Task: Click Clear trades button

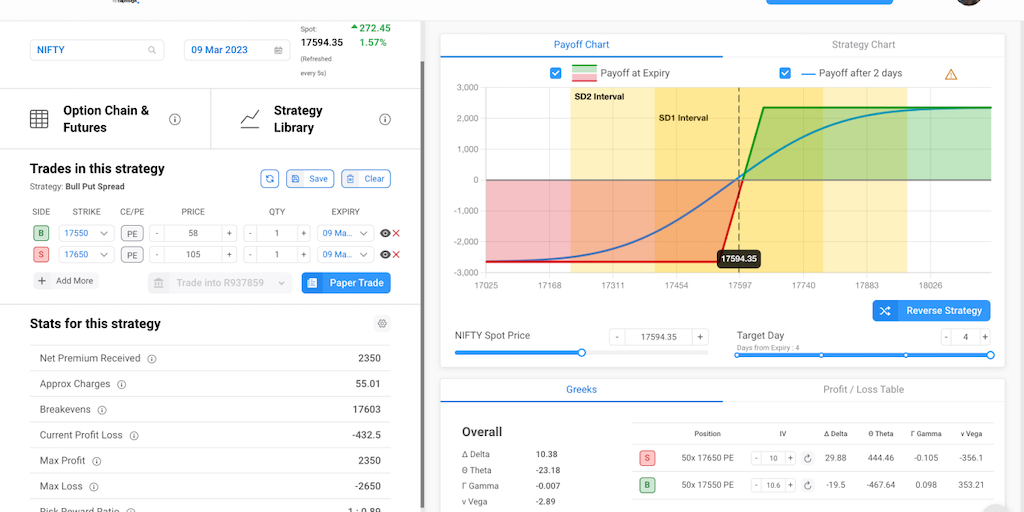Action: coord(366,179)
